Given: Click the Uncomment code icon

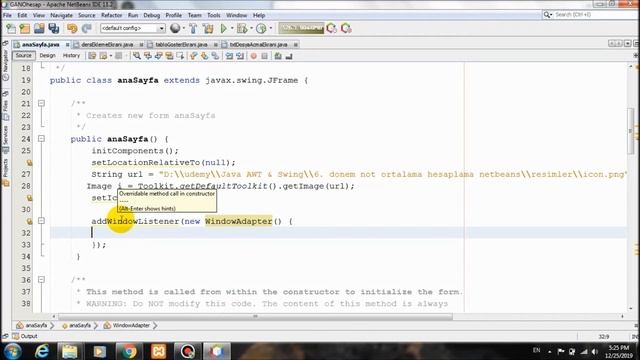Looking at the screenshot, I should (x=289, y=56).
